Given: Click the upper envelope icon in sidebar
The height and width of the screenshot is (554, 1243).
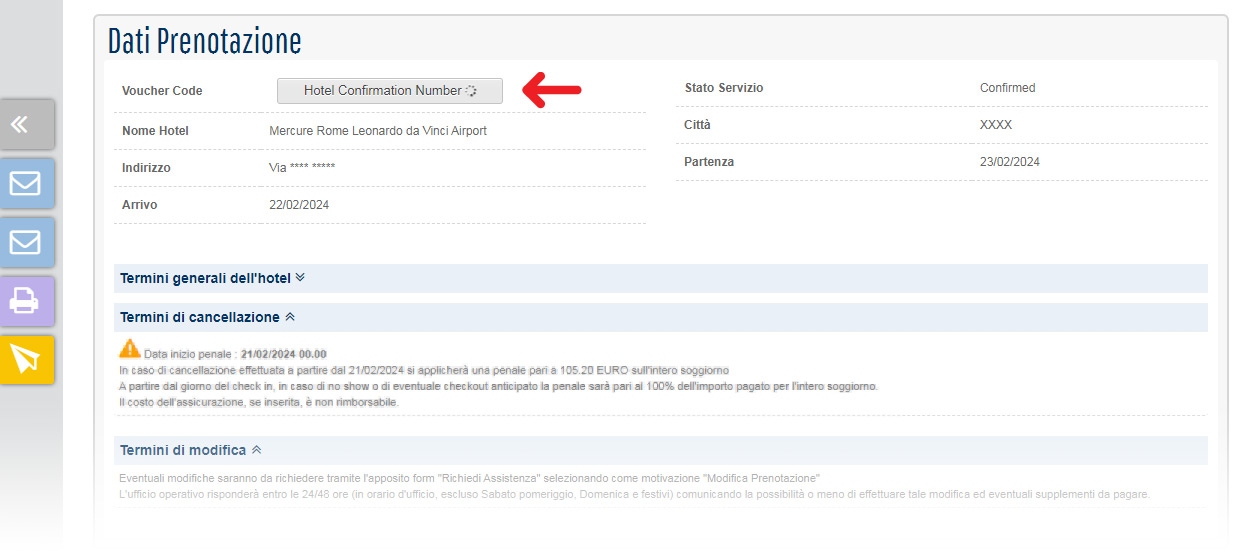Looking at the screenshot, I should click(x=26, y=183).
